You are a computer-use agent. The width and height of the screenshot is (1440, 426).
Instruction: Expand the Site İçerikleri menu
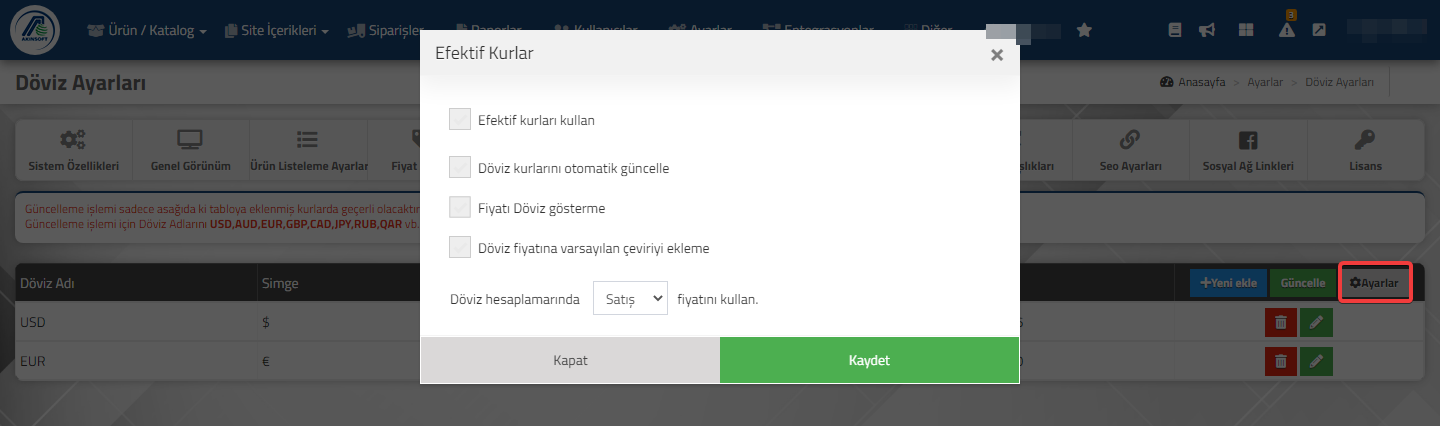coord(277,31)
